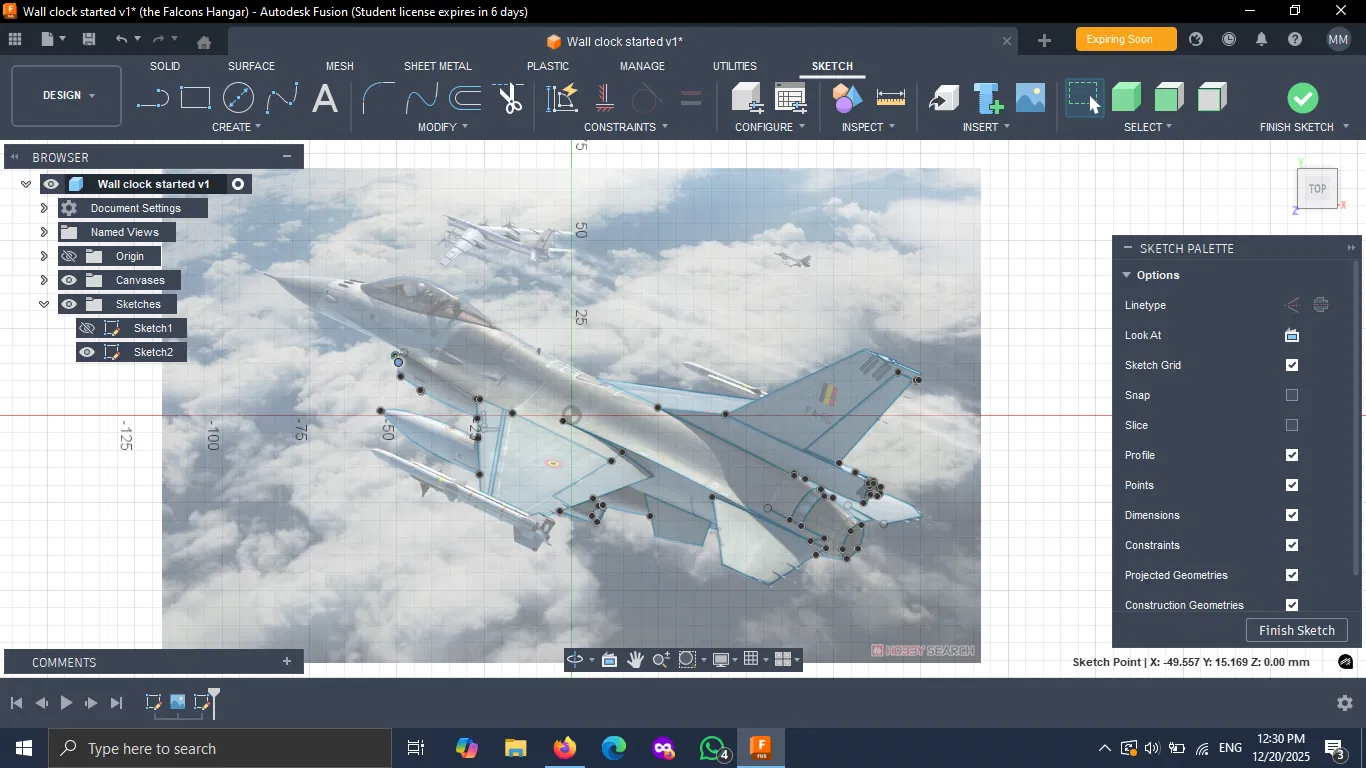Hide the Canvases folder using its eye

point(69,280)
